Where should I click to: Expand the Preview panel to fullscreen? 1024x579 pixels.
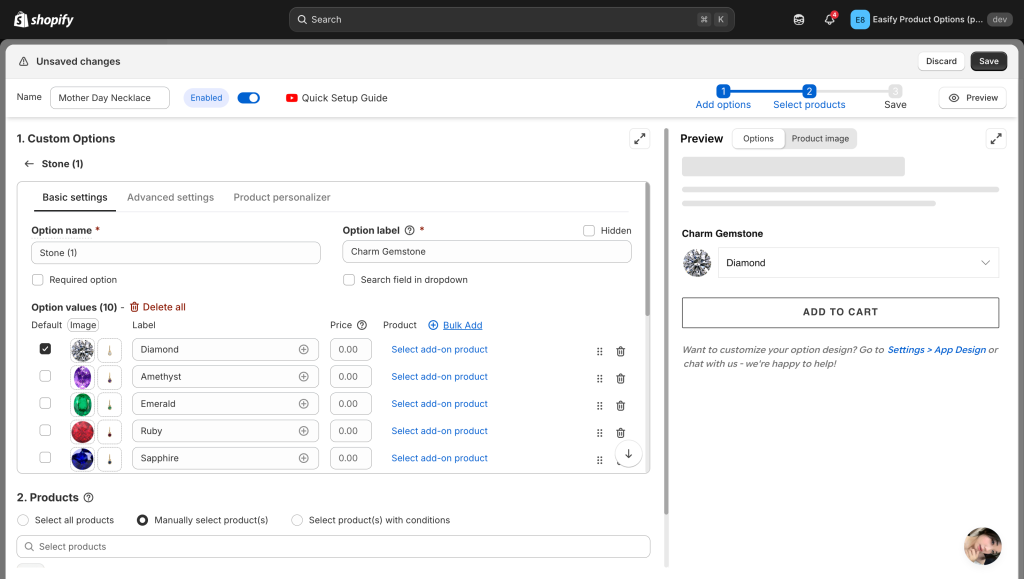point(995,139)
